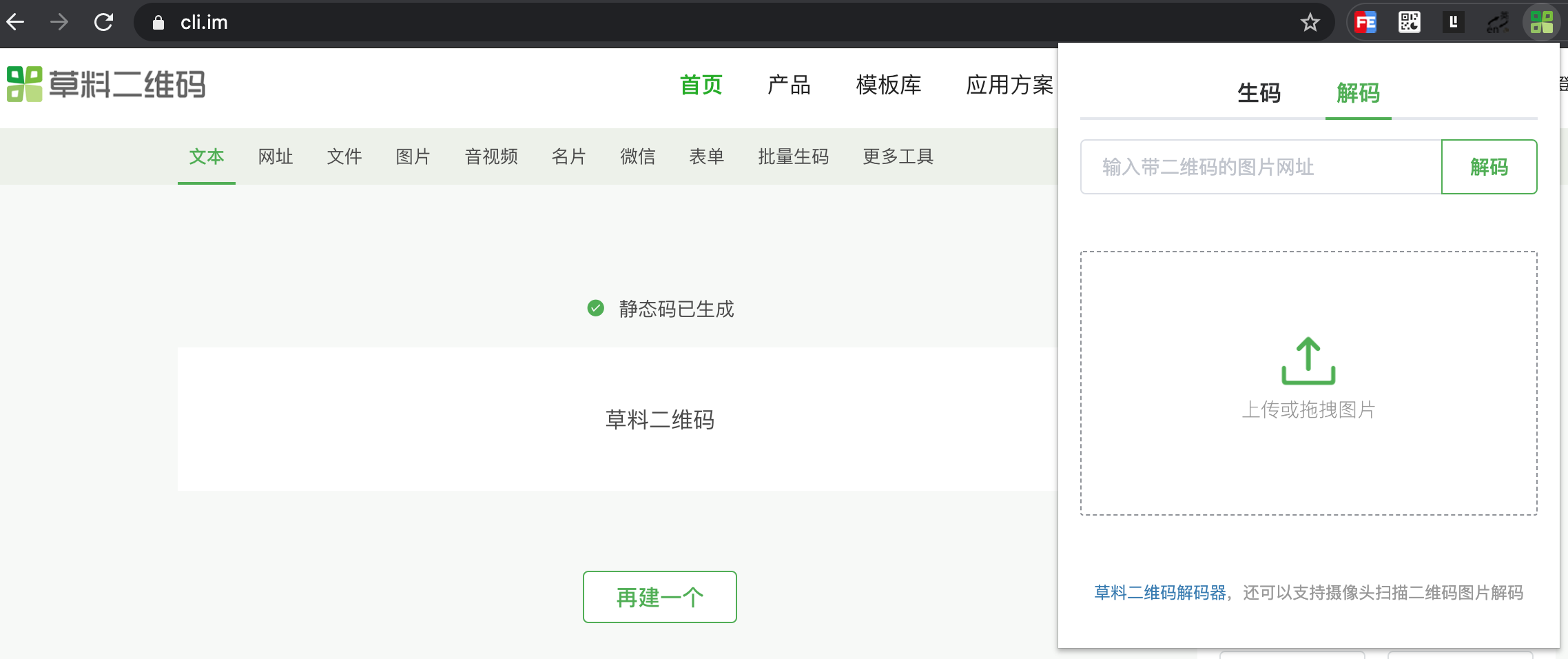This screenshot has height=659, width=1568.
Task: Click the 静态码已生成 status text
Action: pyautogui.click(x=677, y=309)
